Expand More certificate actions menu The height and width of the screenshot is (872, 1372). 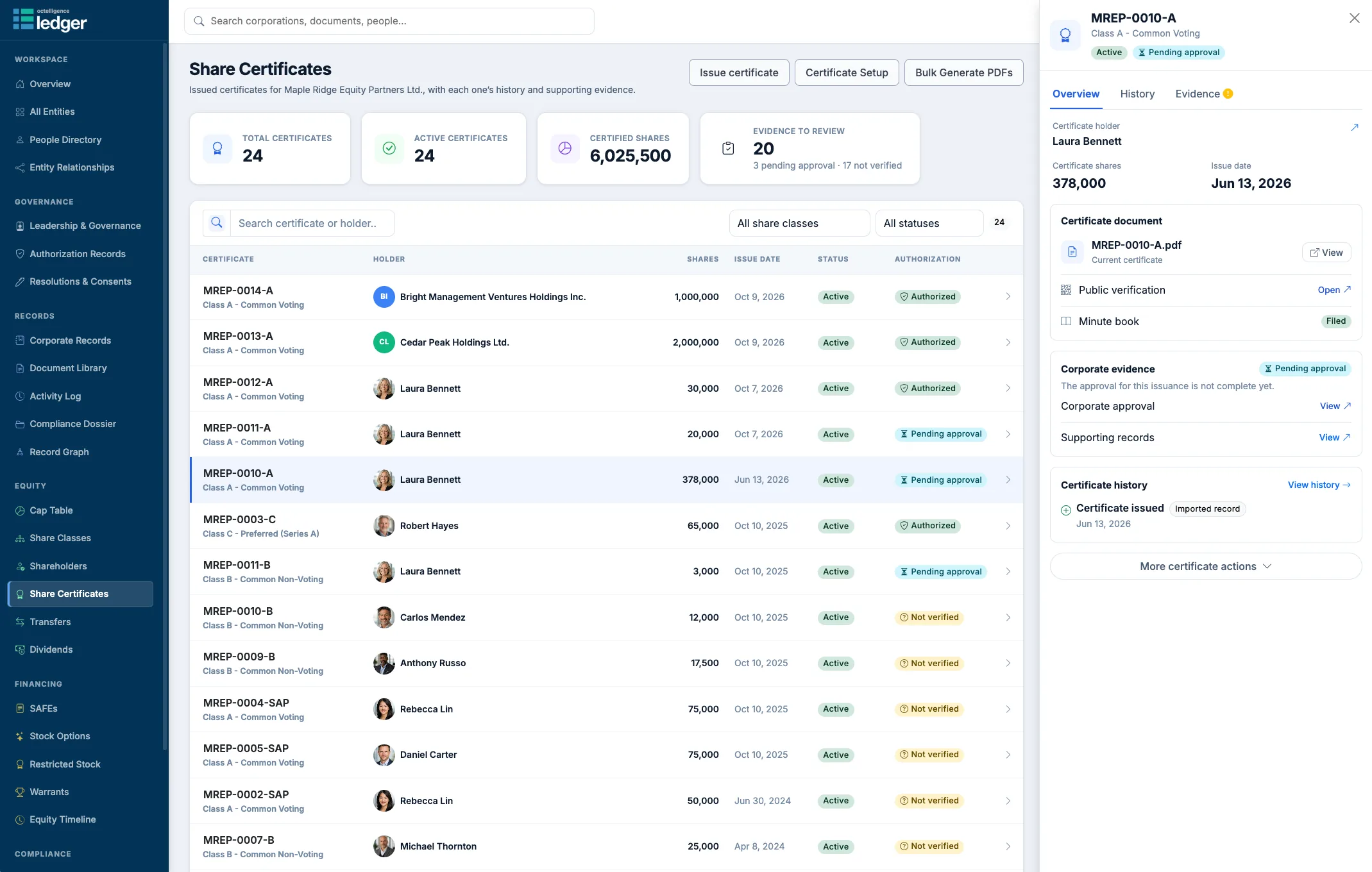pyautogui.click(x=1206, y=566)
